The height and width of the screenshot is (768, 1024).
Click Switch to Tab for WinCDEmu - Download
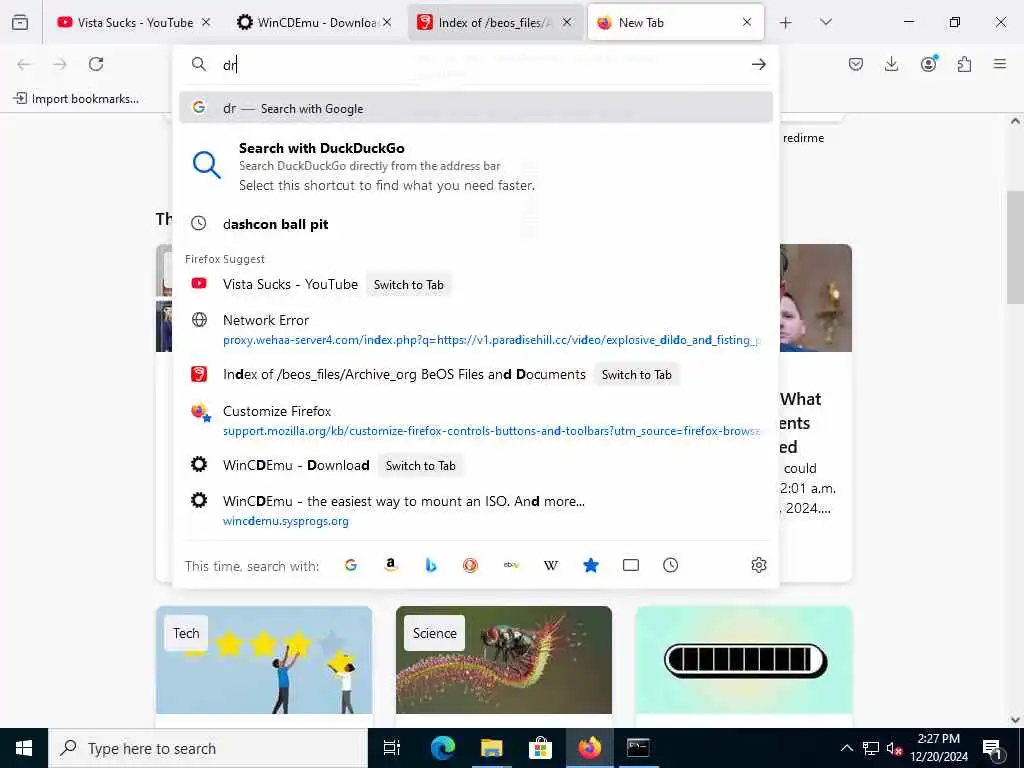(x=420, y=466)
